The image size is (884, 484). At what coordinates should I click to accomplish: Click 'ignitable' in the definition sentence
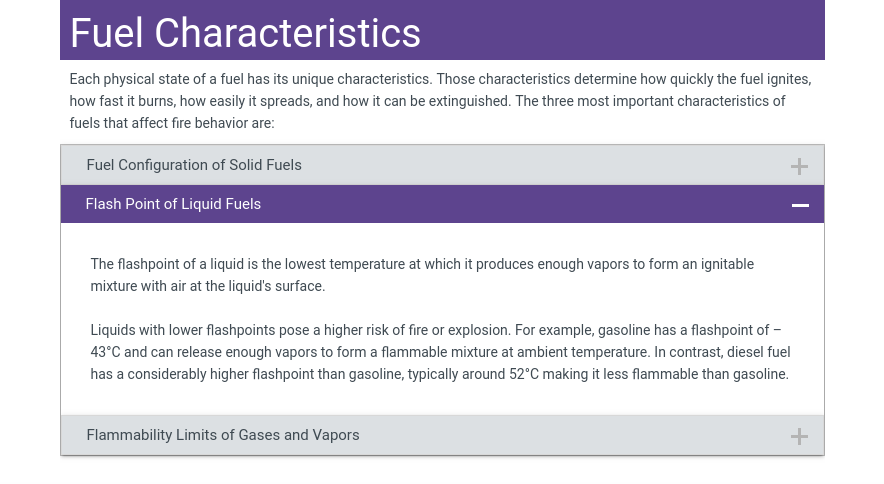point(721,264)
